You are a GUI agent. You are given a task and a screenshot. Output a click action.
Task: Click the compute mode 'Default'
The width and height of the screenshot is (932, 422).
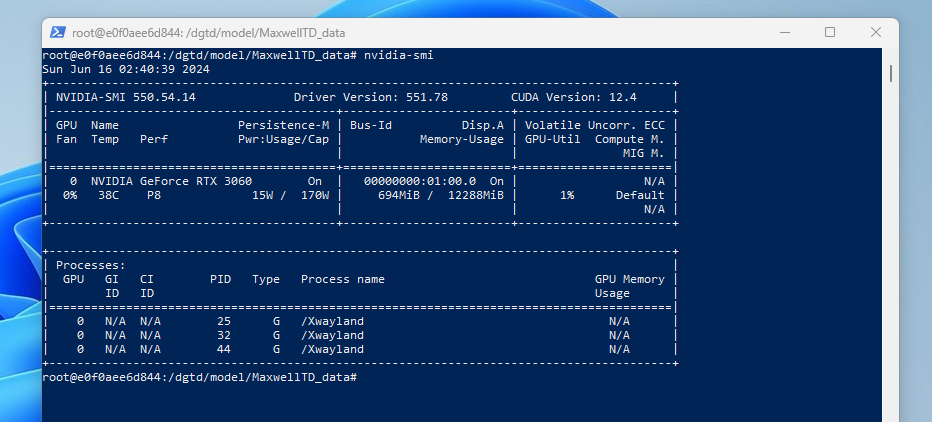(640, 195)
